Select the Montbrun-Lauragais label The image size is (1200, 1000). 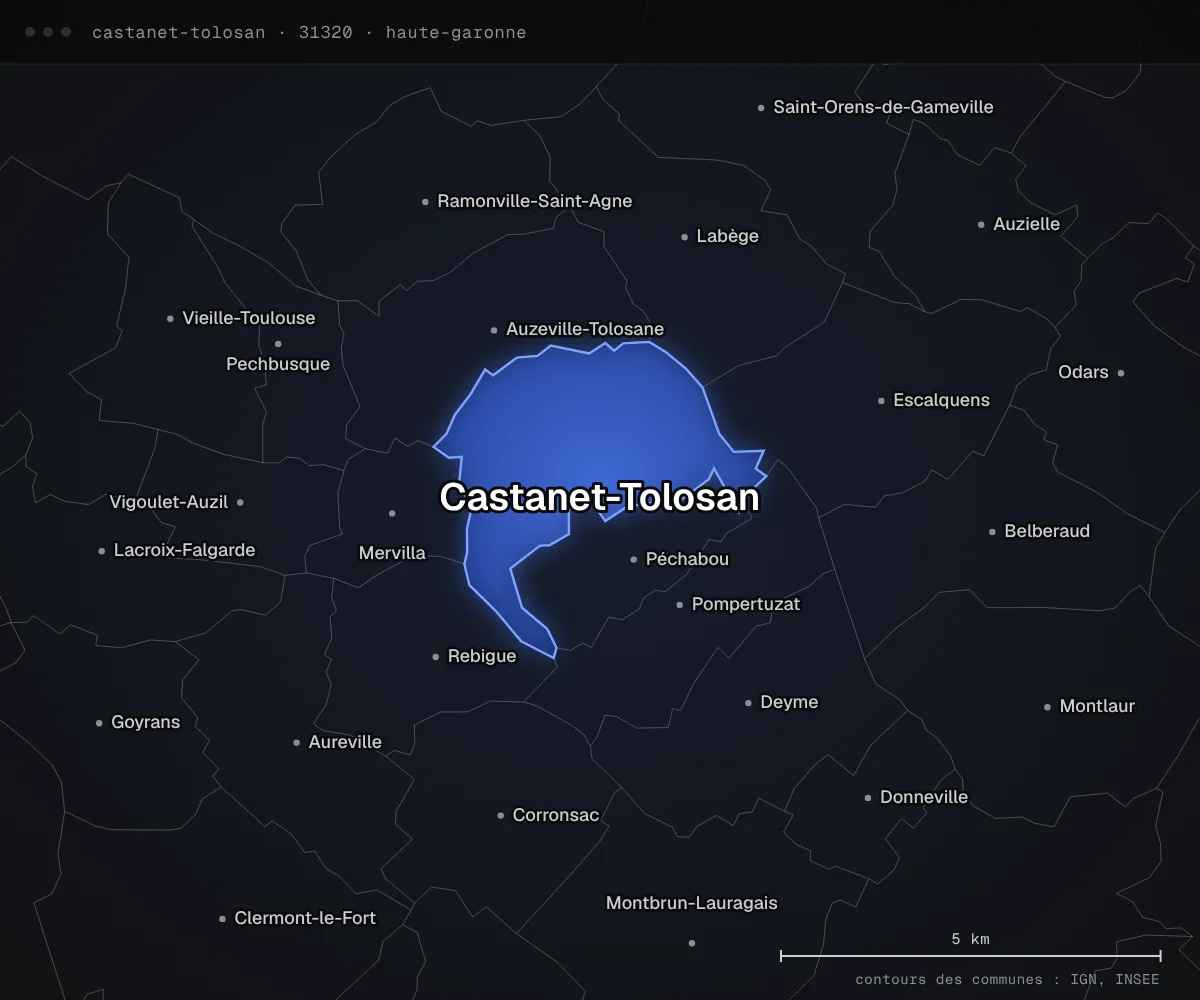click(x=691, y=903)
